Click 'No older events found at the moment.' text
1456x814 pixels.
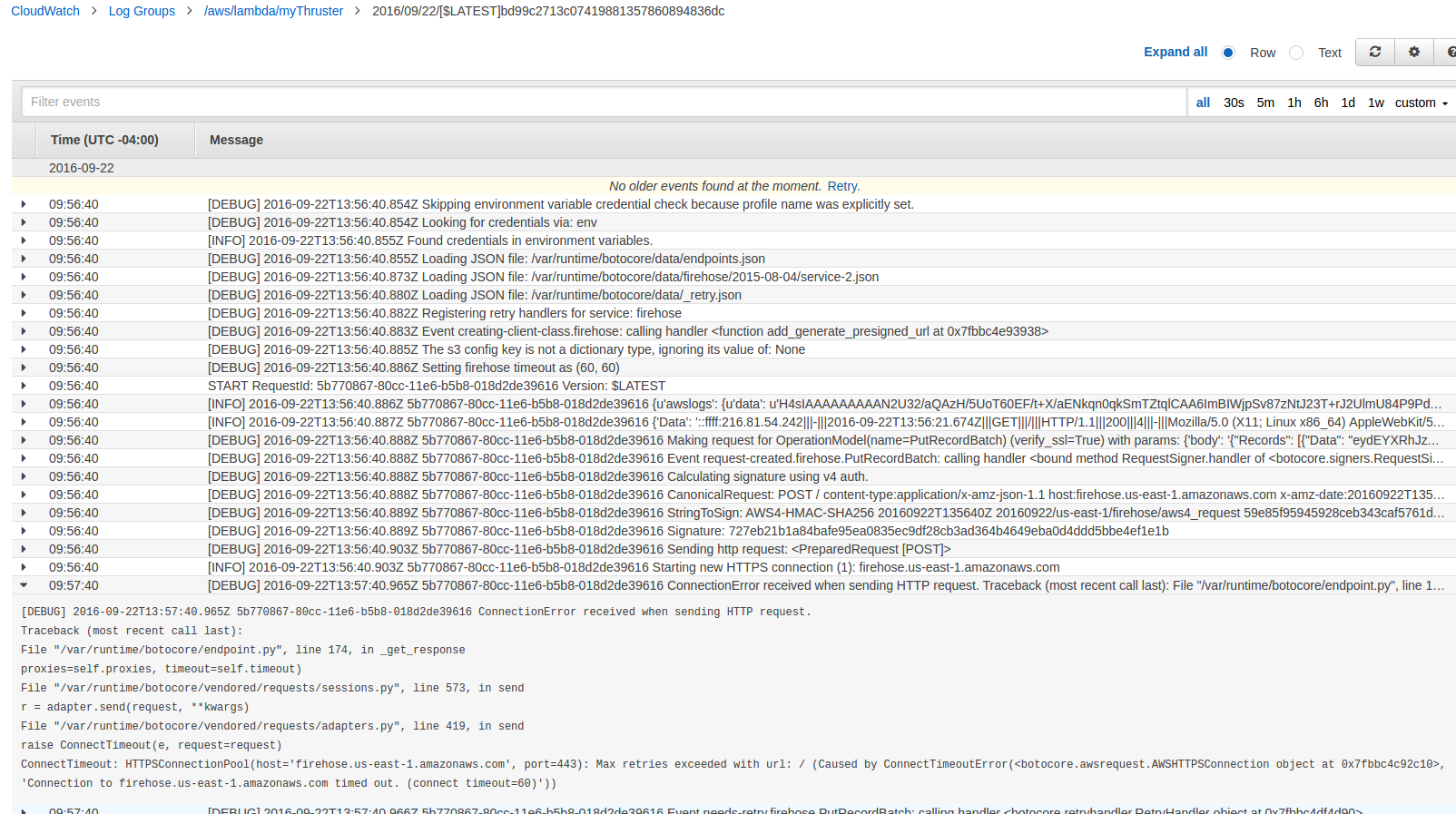pyautogui.click(x=715, y=186)
